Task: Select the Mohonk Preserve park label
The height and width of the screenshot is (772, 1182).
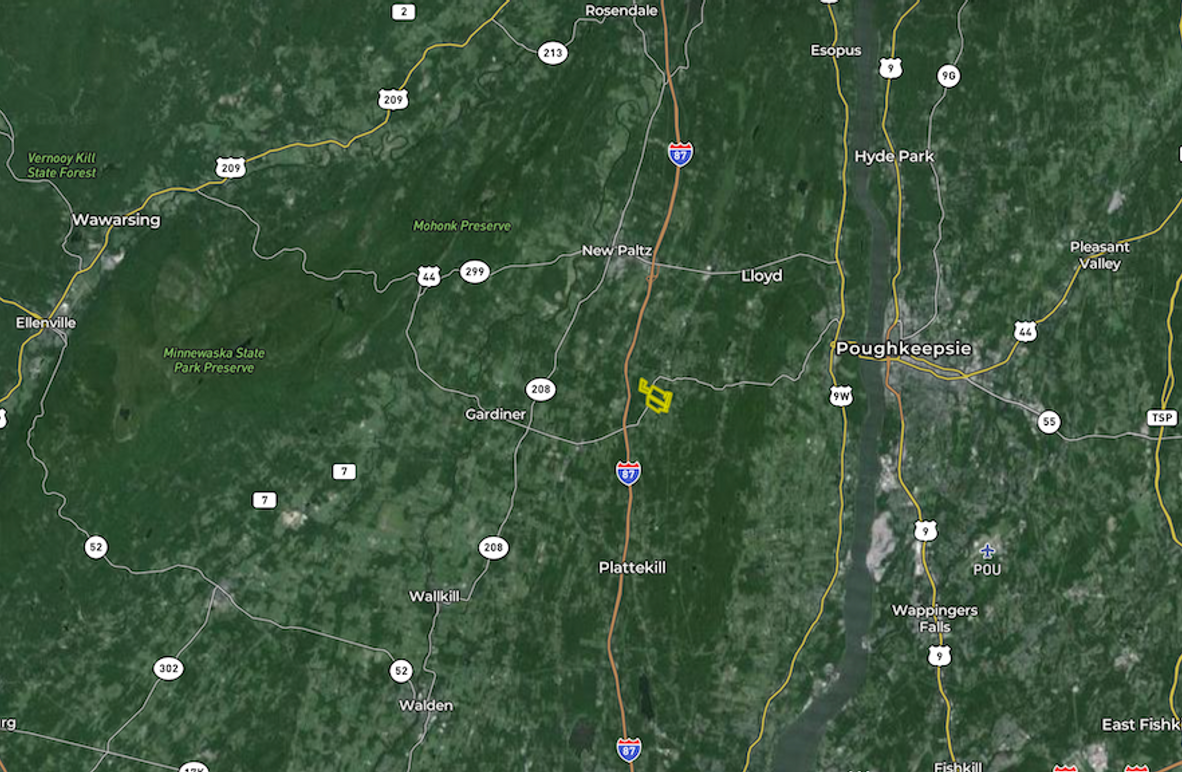Action: click(461, 225)
